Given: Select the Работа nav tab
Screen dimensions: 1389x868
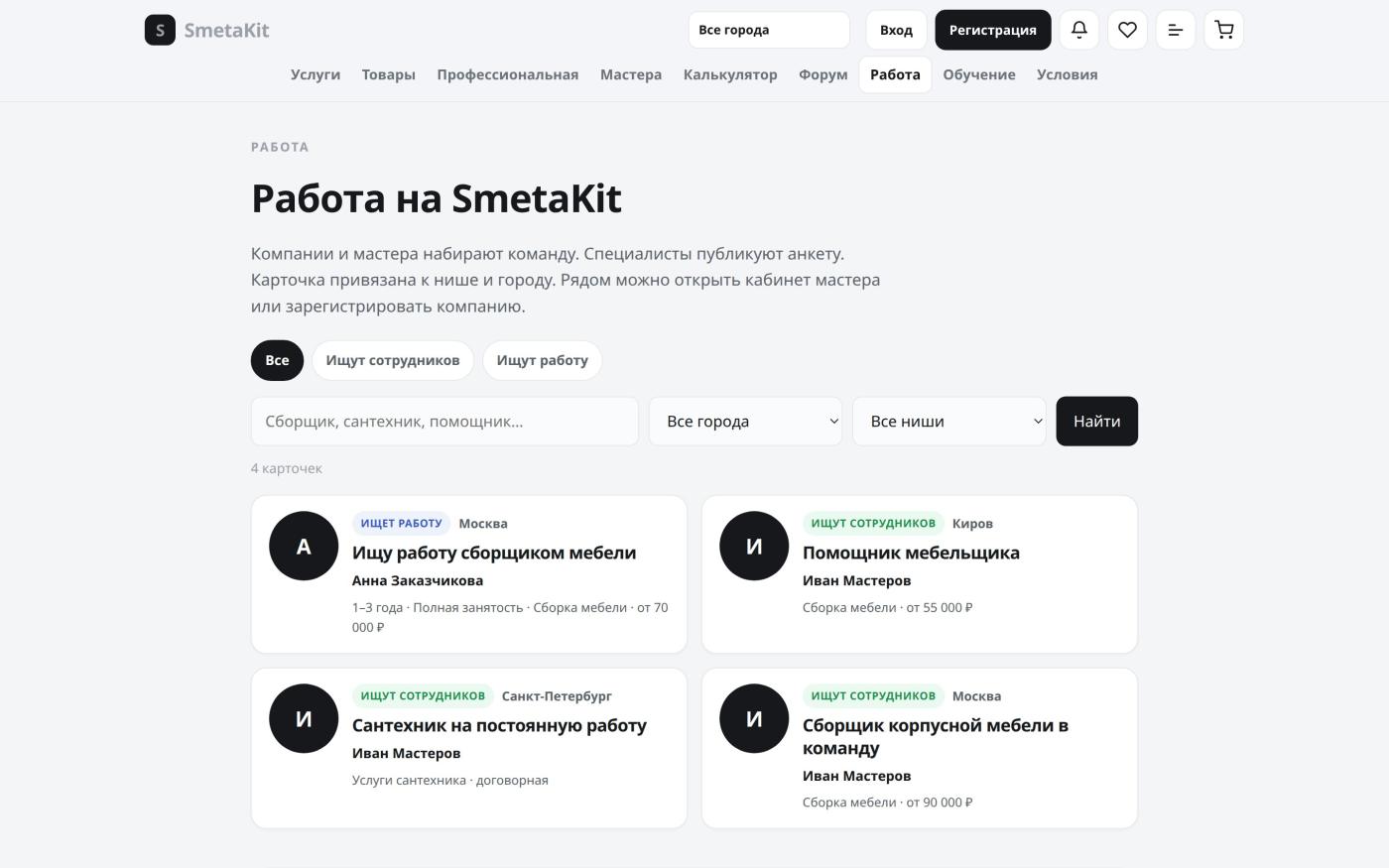Looking at the screenshot, I should click(895, 74).
